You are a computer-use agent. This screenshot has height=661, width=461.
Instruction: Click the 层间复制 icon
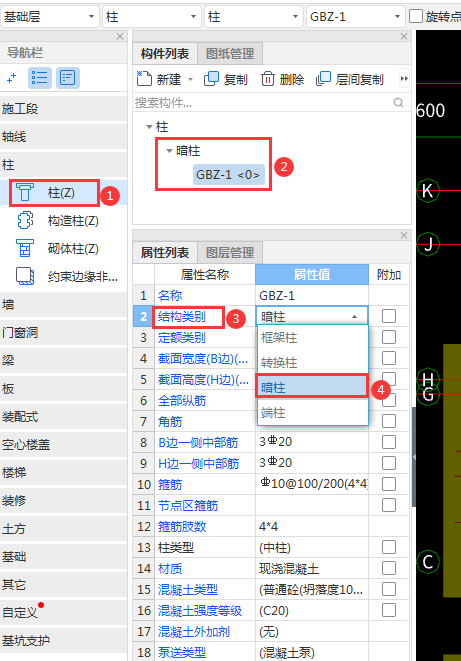(323, 79)
